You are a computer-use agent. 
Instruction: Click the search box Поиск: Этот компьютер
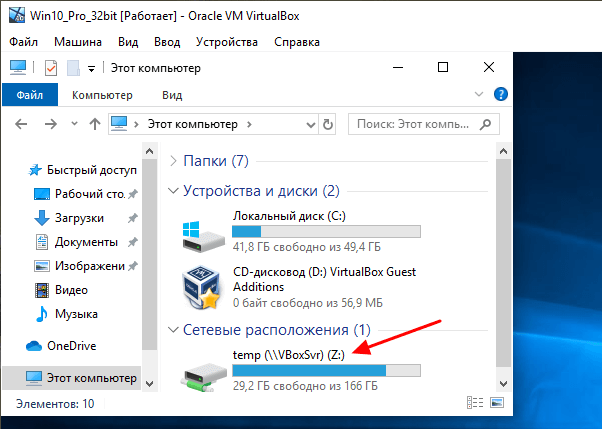point(424,124)
